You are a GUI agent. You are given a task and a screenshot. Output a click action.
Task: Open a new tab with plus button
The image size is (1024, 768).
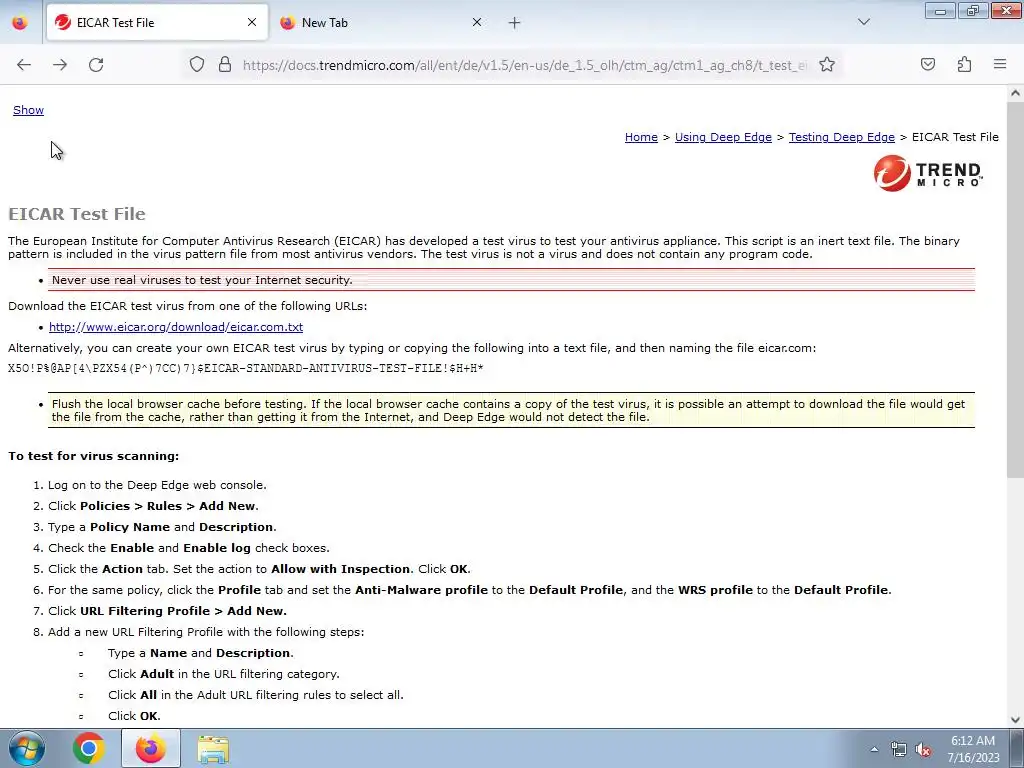(x=515, y=23)
